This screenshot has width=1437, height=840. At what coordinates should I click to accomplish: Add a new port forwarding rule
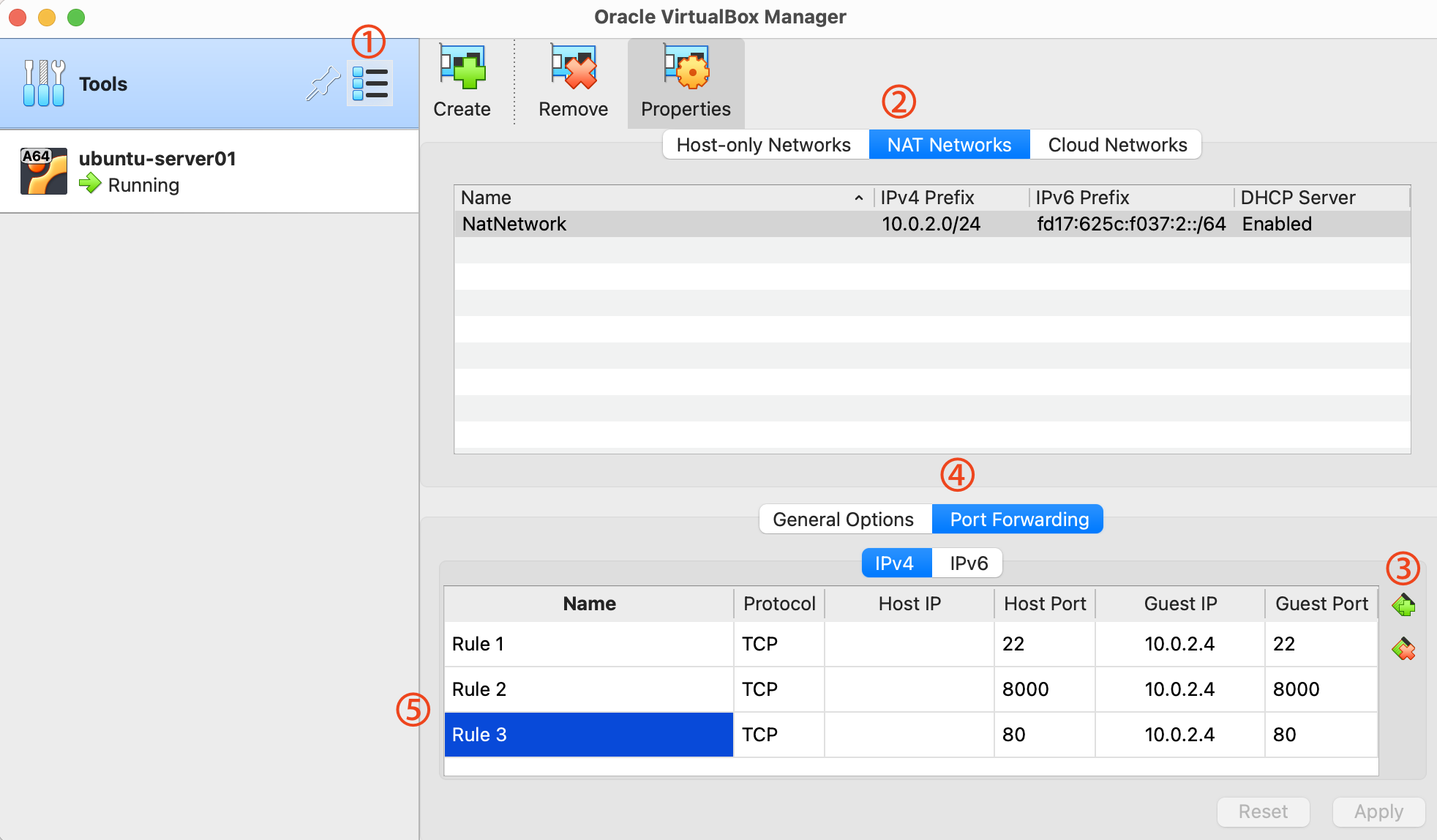1403,606
